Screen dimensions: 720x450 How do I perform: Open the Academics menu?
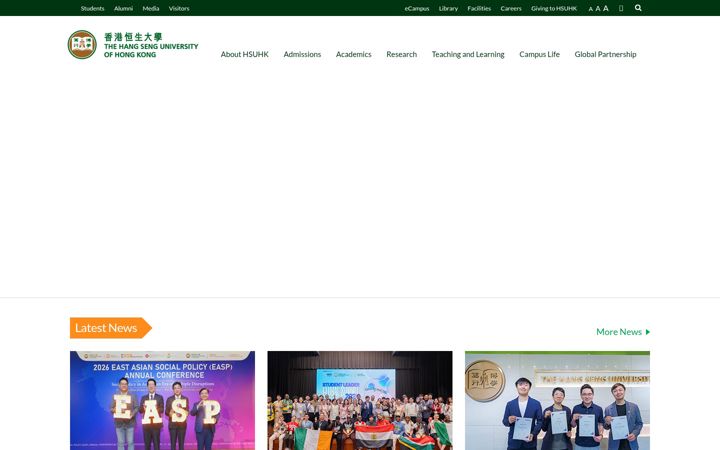(x=354, y=54)
